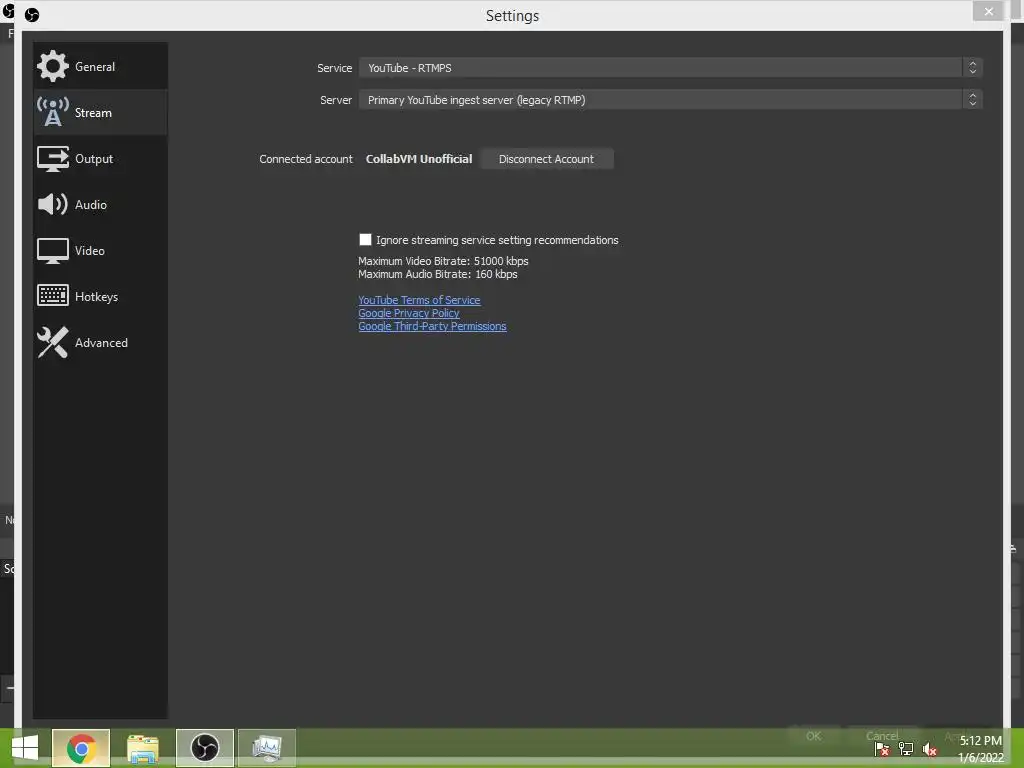The height and width of the screenshot is (768, 1024).
Task: Open the Service dropdown showing YouTube - RTMPS
Action: 670,68
